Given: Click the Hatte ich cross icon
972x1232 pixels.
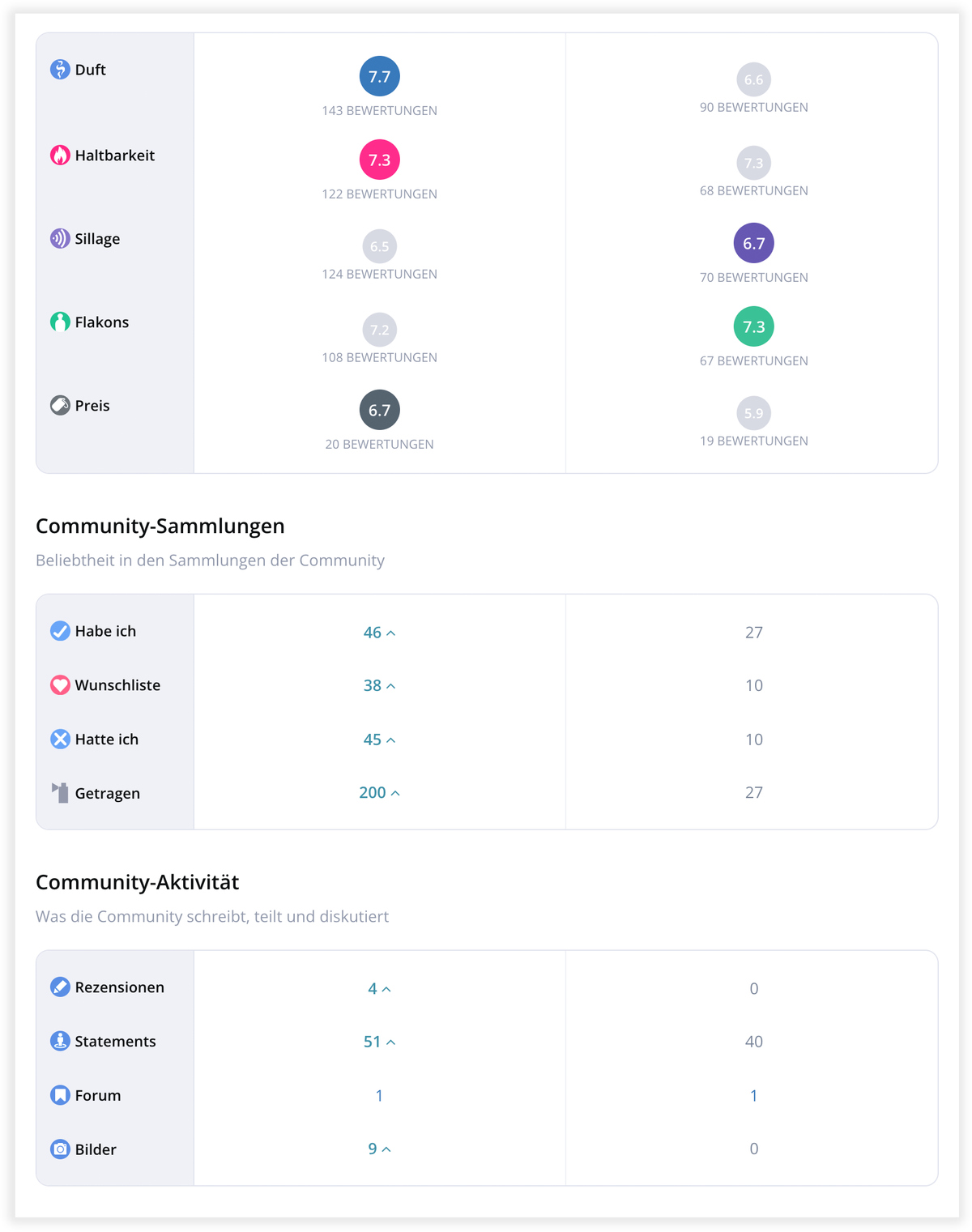Looking at the screenshot, I should [60, 740].
